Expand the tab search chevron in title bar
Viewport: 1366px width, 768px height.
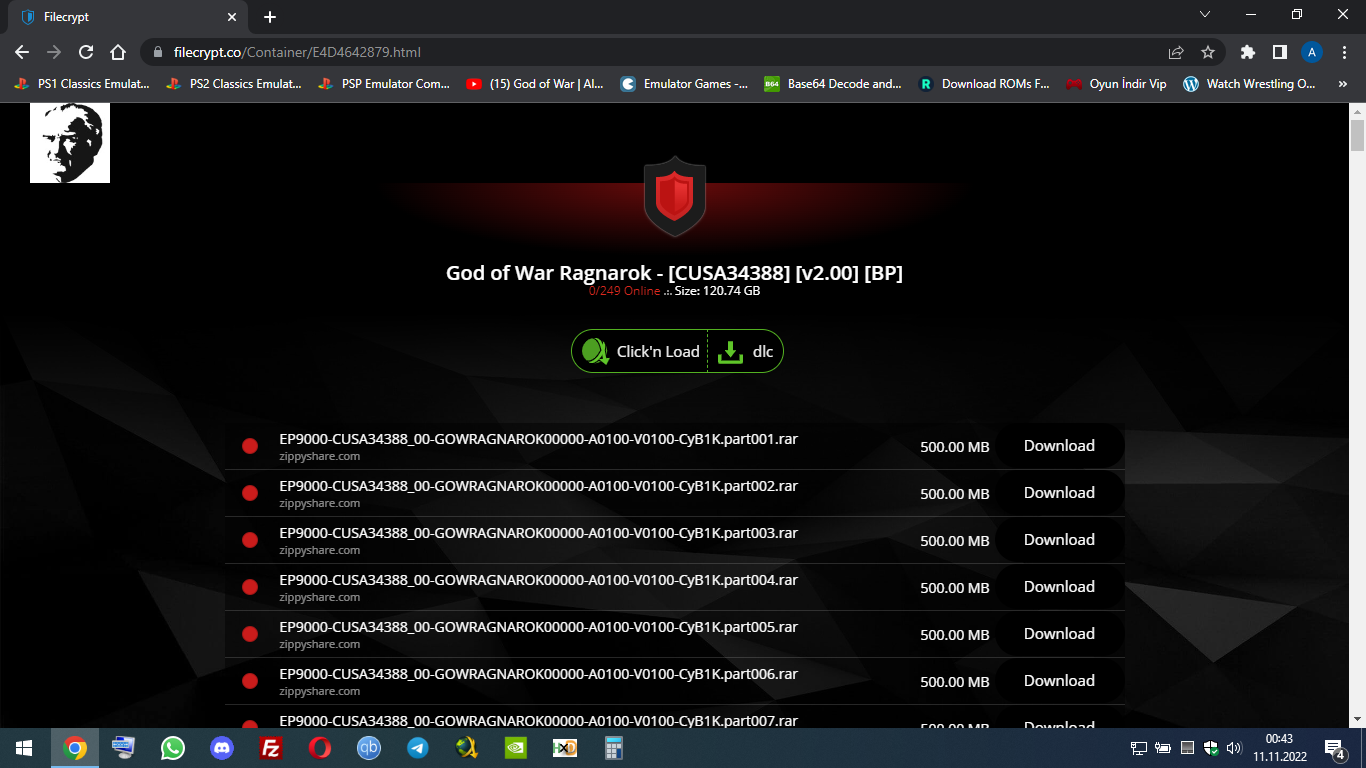[1205, 15]
